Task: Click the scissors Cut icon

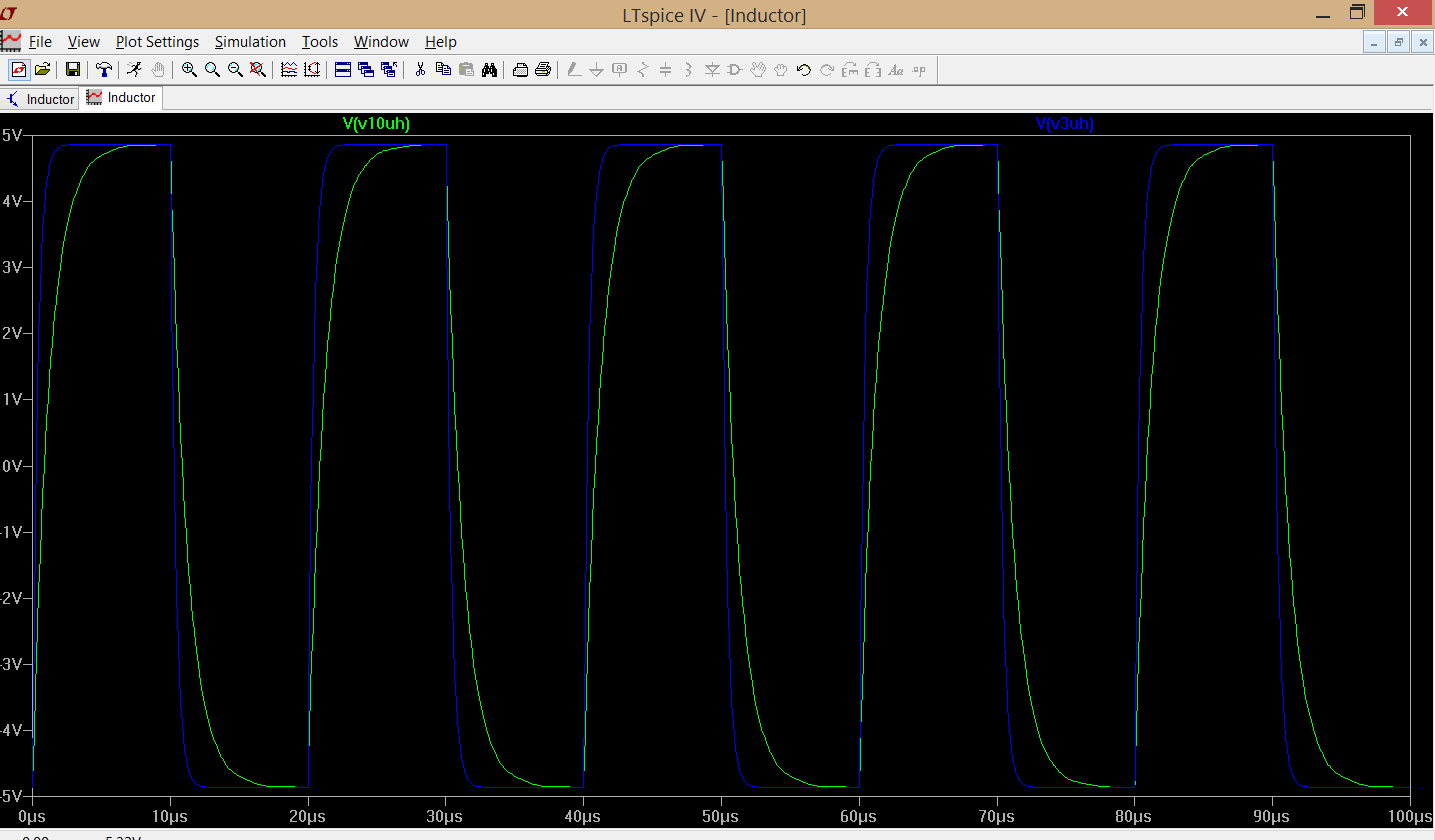Action: point(420,69)
